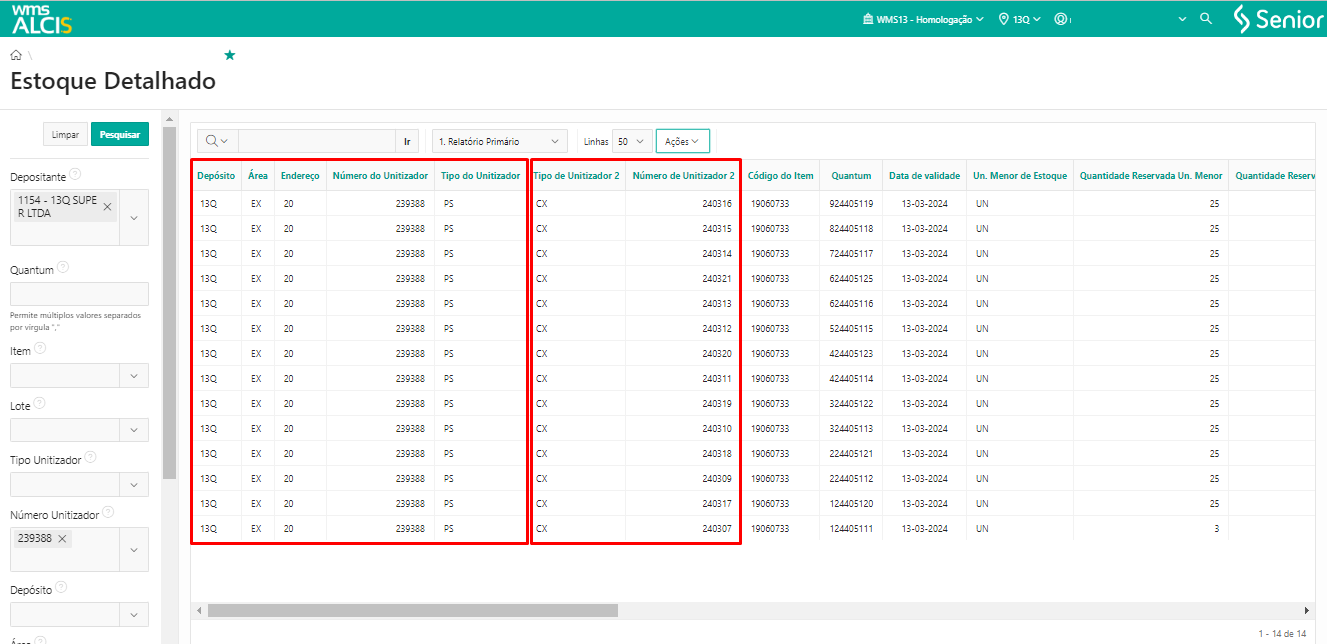The image size is (1330, 644).
Task: Remove the 239388 unitizador chip
Action: click(x=62, y=539)
